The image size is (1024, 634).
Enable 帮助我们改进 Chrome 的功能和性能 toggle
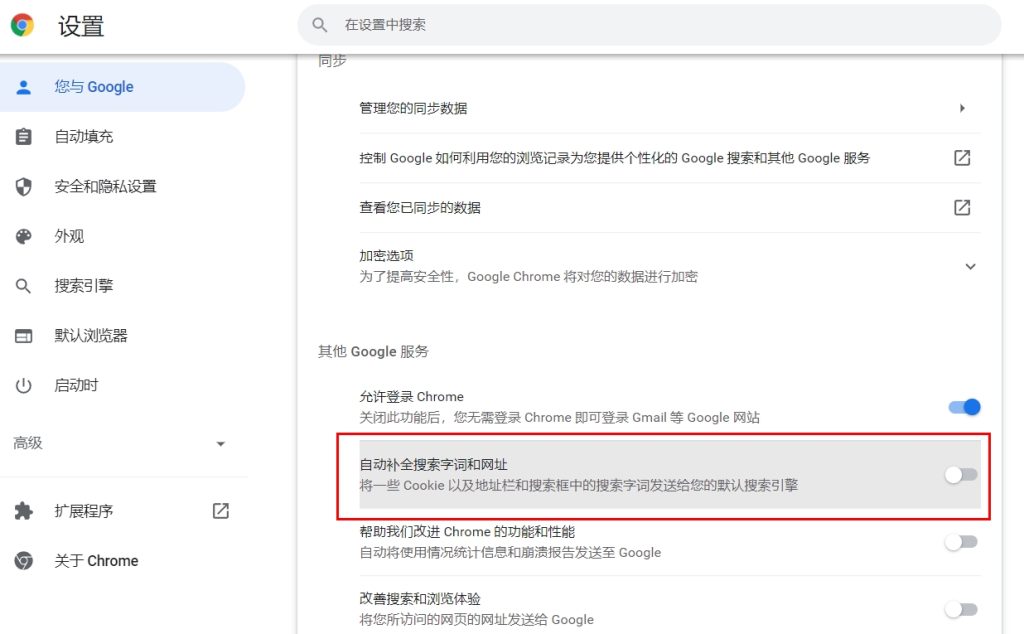pyautogui.click(x=961, y=542)
